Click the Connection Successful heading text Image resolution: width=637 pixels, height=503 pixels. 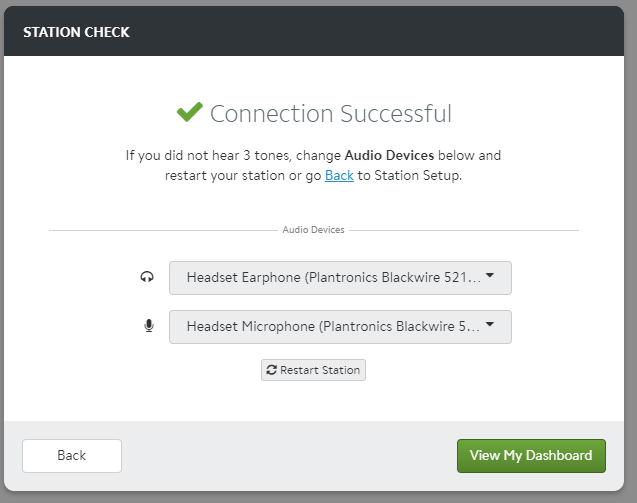tap(331, 114)
